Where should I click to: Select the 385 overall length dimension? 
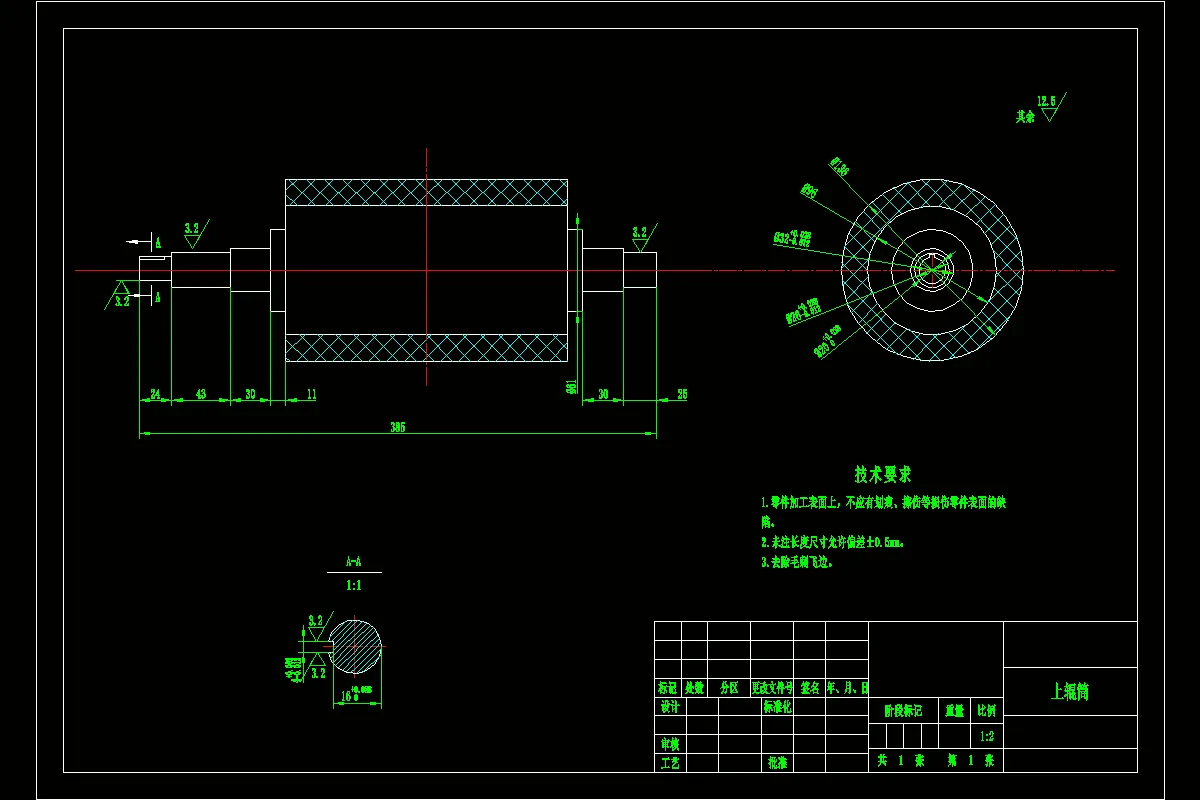click(x=398, y=427)
